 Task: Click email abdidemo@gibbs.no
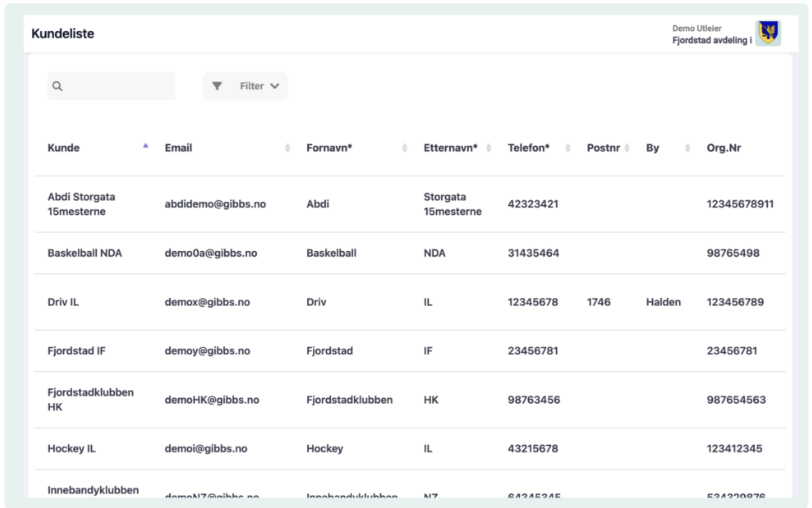point(215,204)
